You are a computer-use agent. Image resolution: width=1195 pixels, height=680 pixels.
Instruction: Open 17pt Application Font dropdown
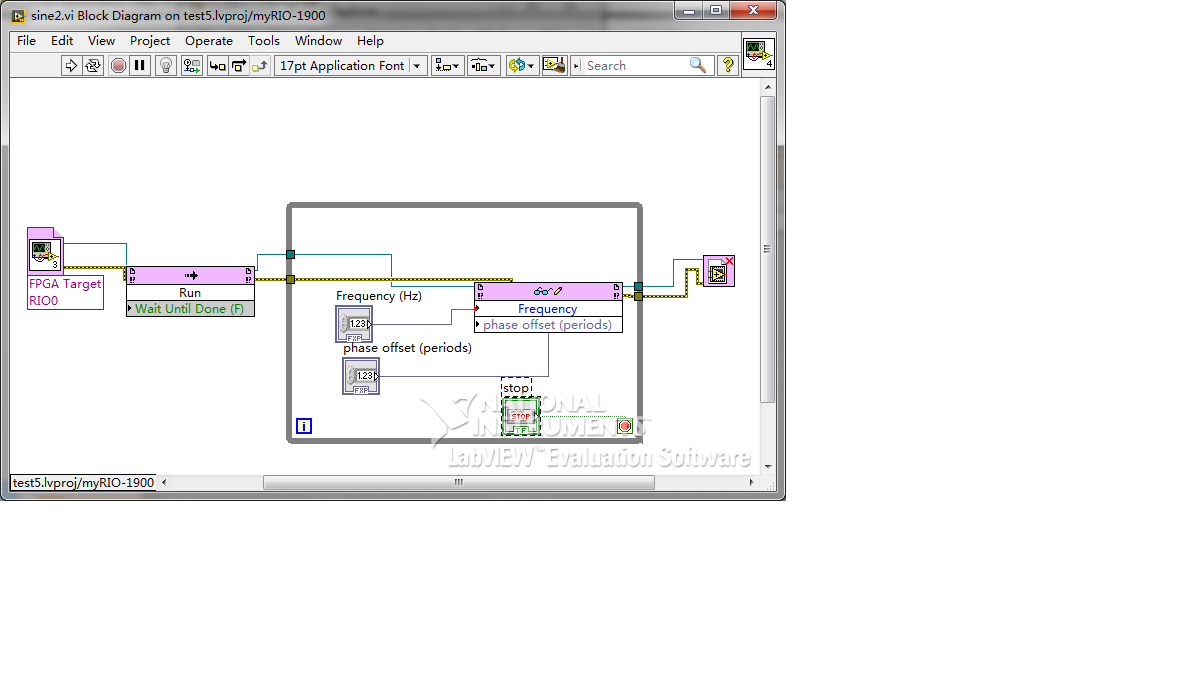(350, 66)
